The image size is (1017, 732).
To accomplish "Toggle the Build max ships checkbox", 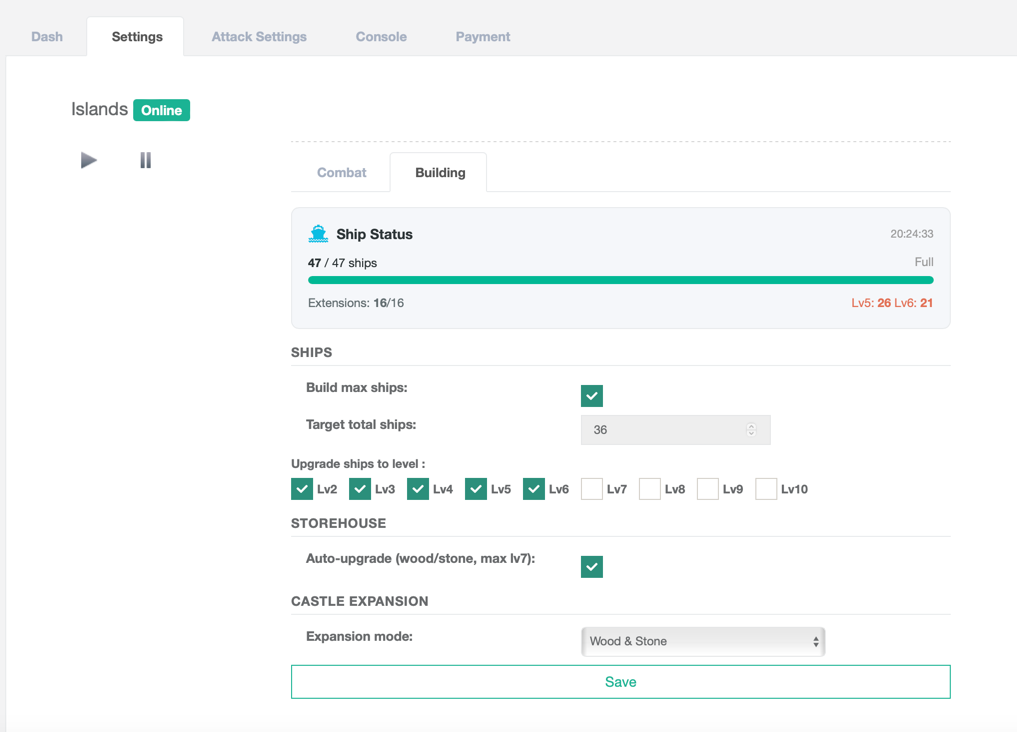I will pyautogui.click(x=592, y=396).
